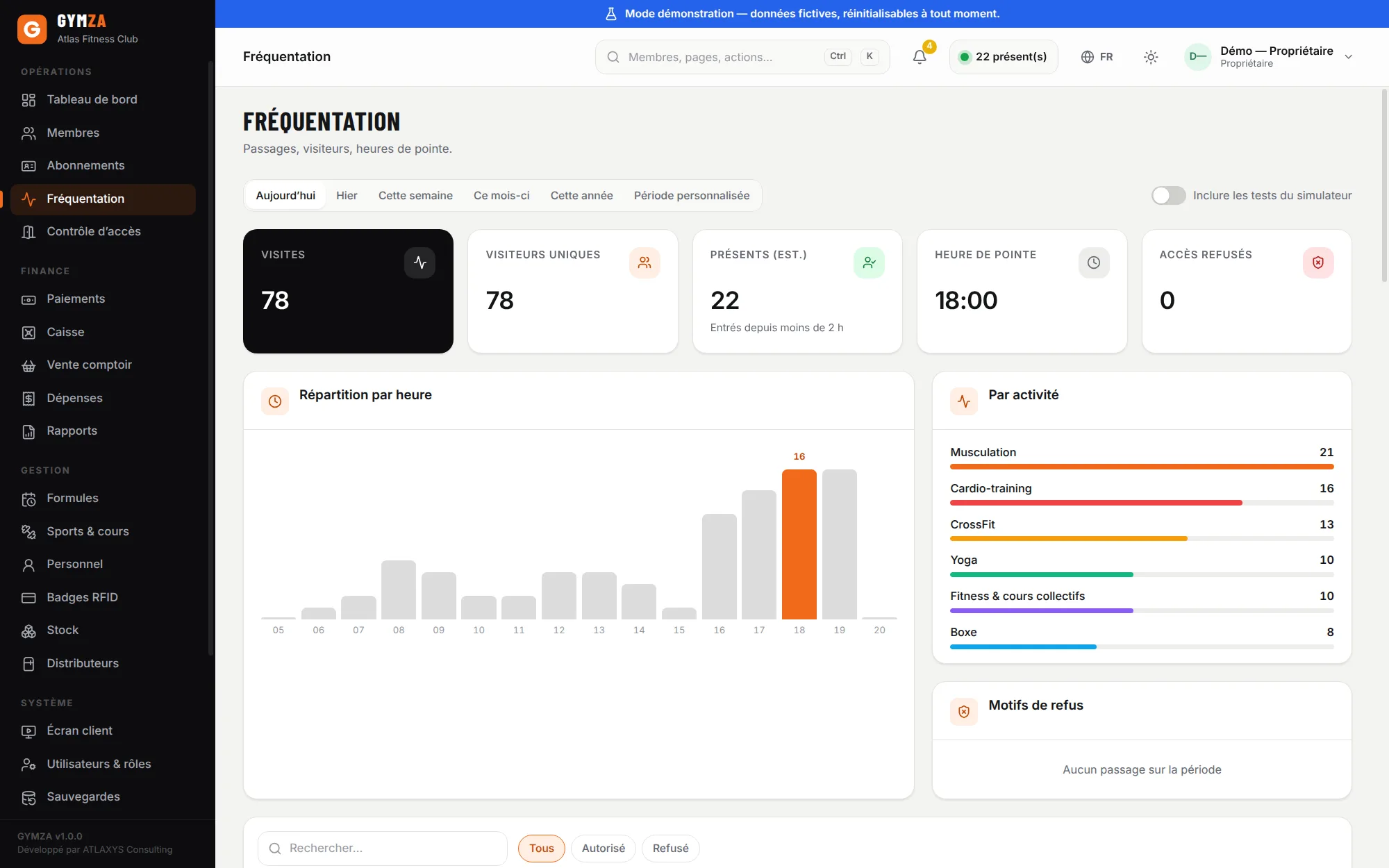
Task: Click the Abonnements sidebar icon
Action: tap(28, 166)
